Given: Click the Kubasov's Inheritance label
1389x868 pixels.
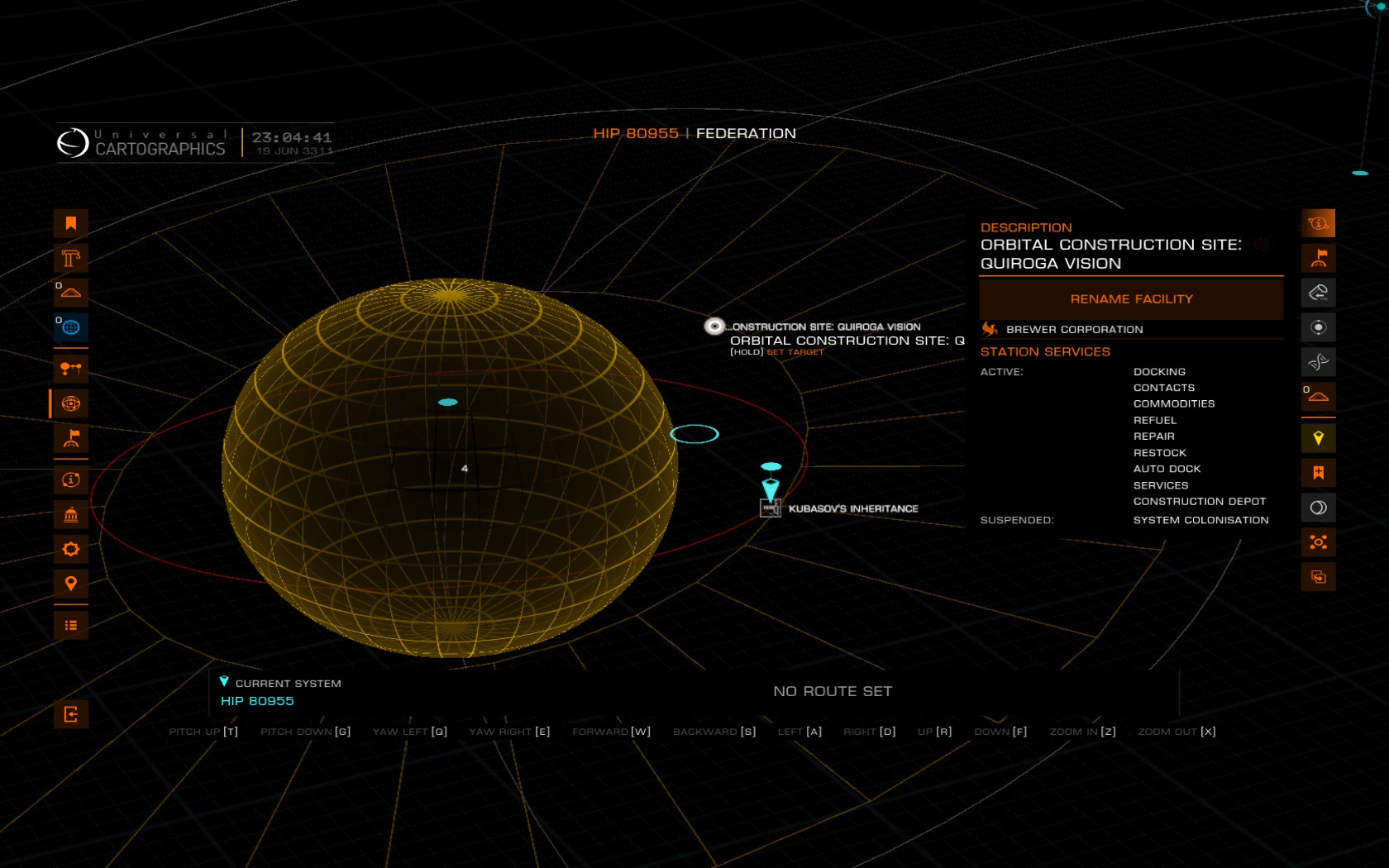Looking at the screenshot, I should (x=853, y=508).
